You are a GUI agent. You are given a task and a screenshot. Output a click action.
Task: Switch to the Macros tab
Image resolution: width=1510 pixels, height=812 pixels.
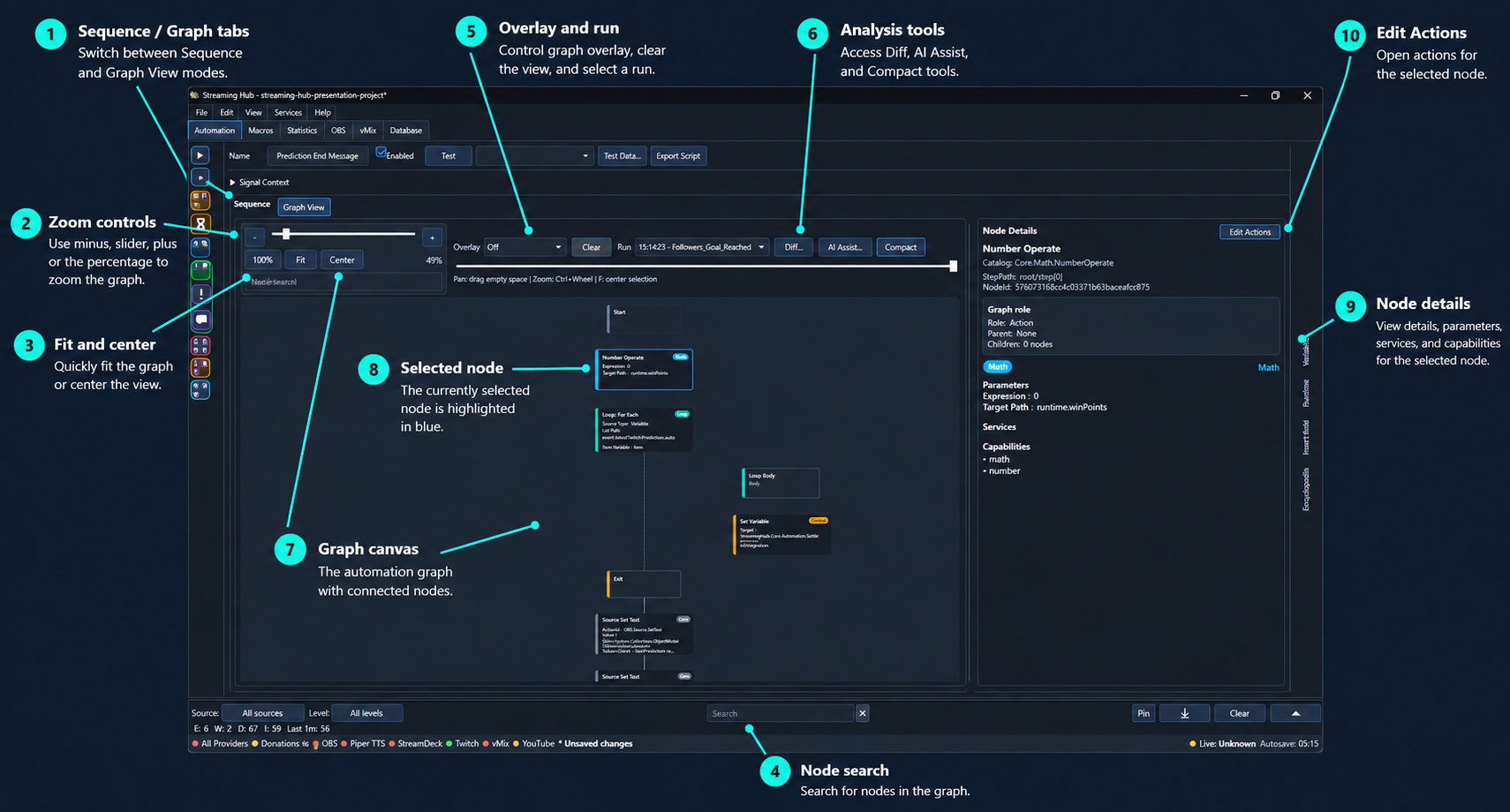(260, 131)
